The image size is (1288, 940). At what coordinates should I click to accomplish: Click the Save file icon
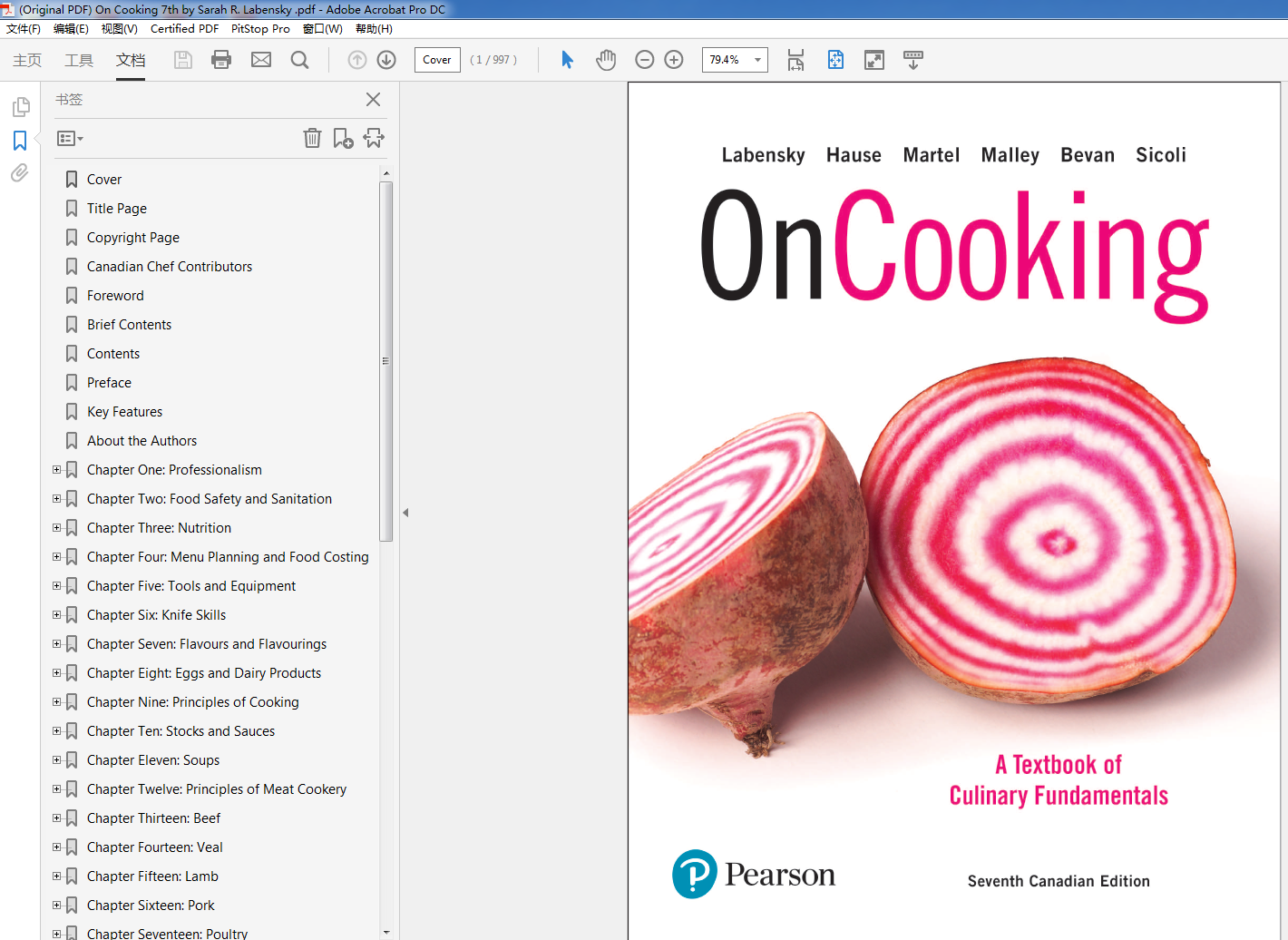pos(183,60)
